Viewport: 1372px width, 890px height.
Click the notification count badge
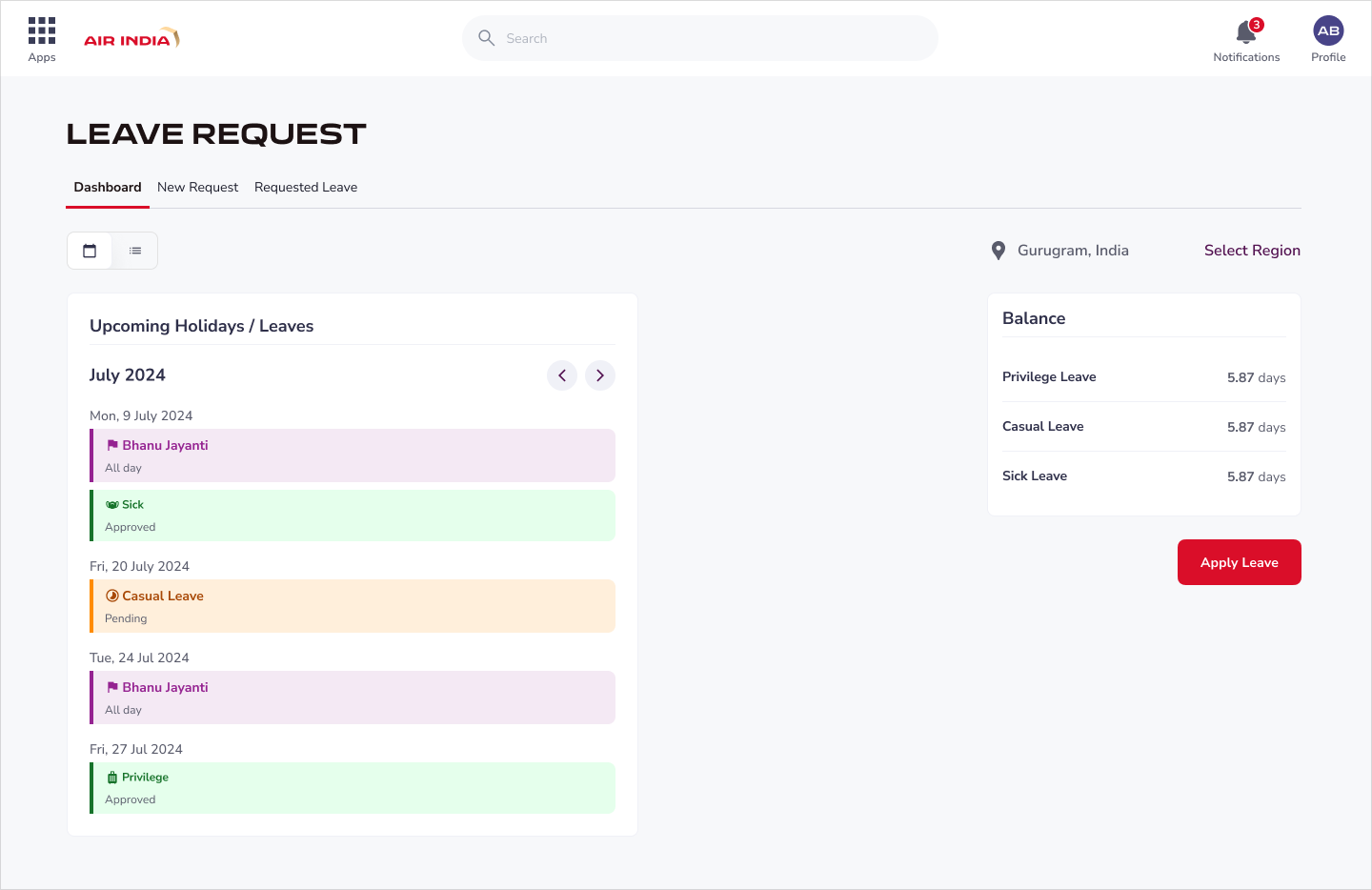point(1257,25)
